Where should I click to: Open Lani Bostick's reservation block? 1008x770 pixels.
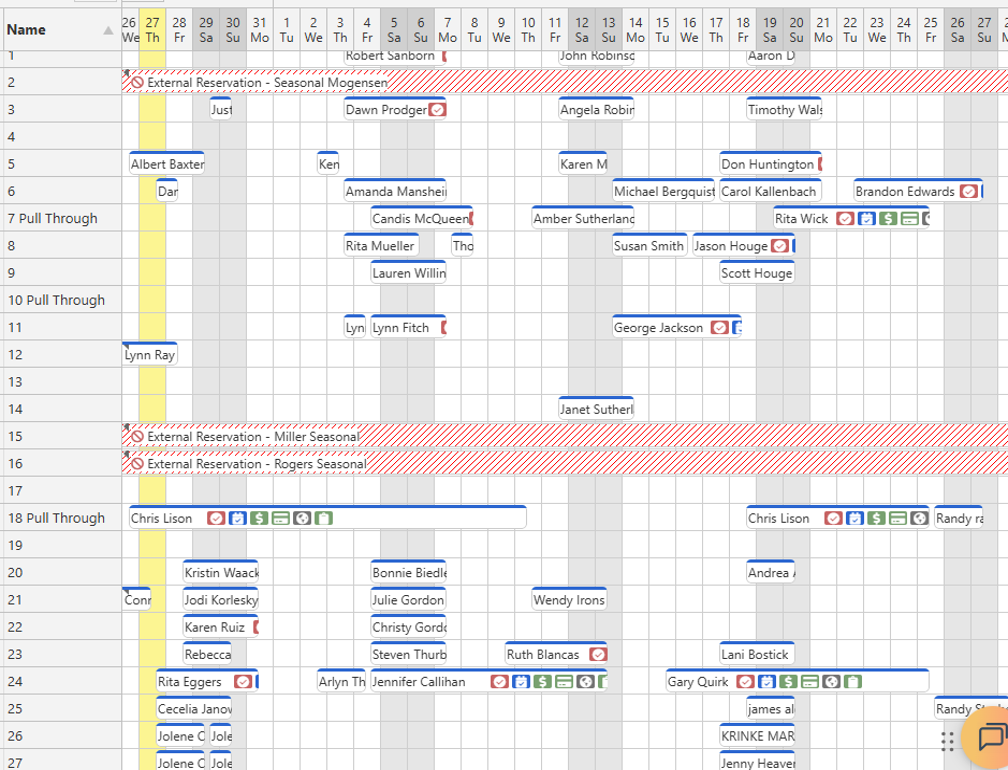tap(757, 654)
